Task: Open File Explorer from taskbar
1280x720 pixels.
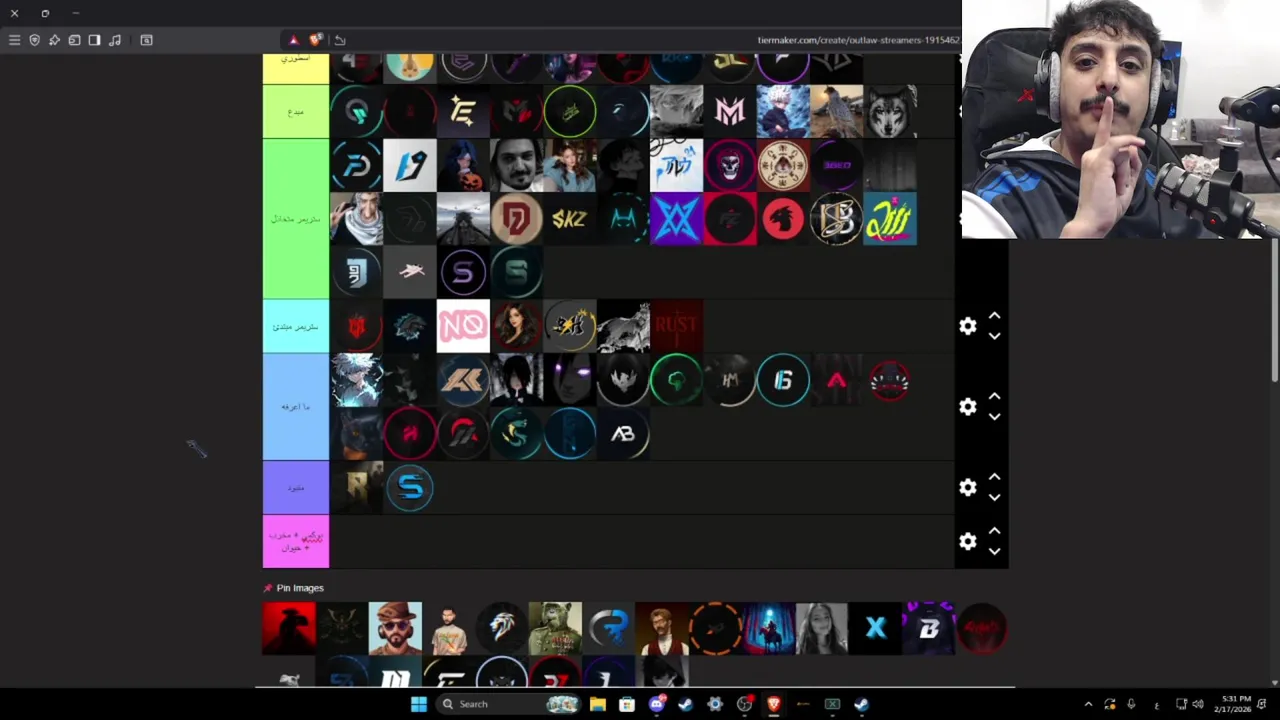Action: 598,704
